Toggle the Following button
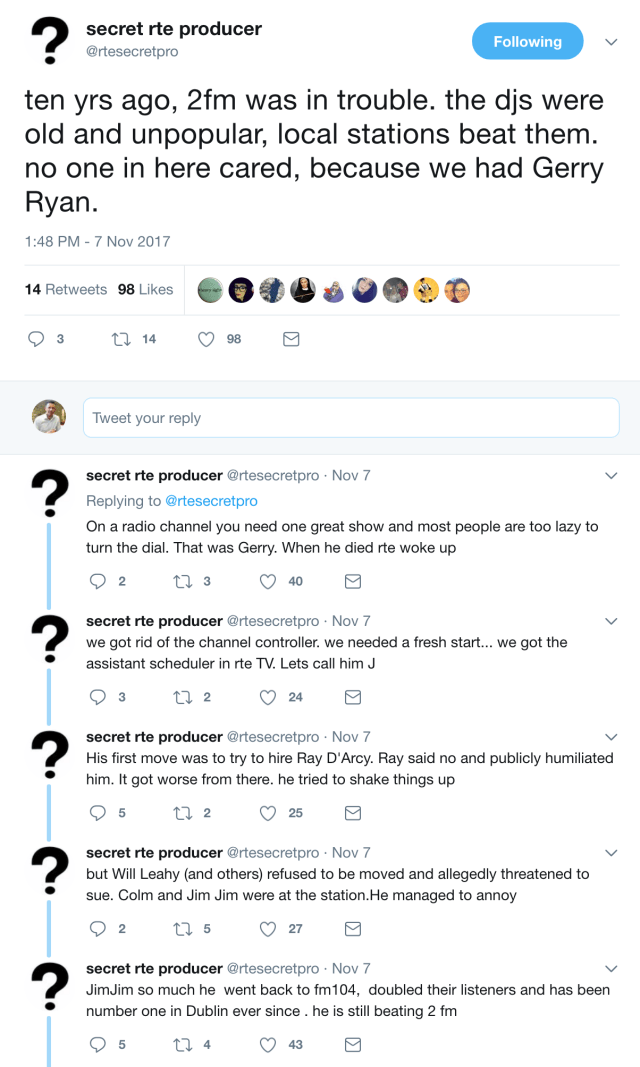The width and height of the screenshot is (640, 1067). (527, 42)
